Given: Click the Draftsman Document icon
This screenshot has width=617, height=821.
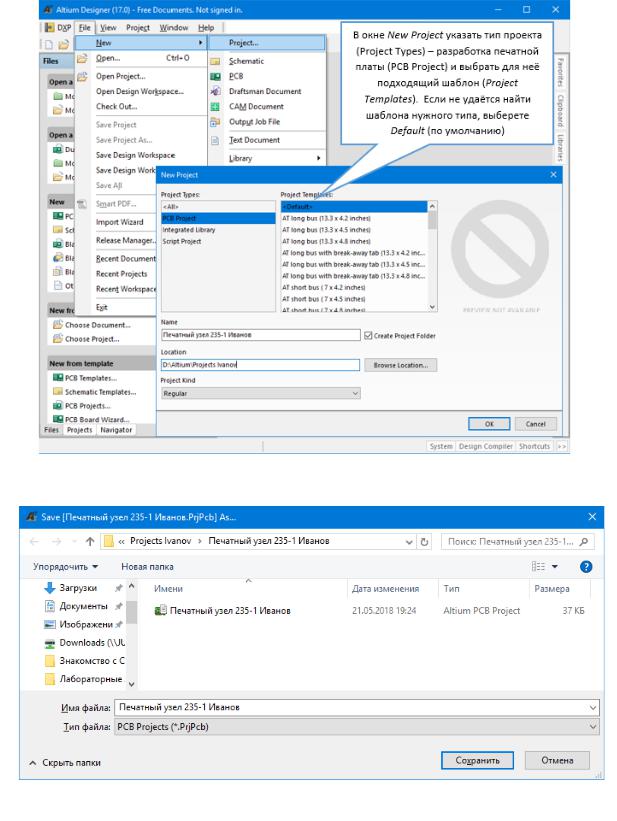Looking at the screenshot, I should (x=215, y=91).
